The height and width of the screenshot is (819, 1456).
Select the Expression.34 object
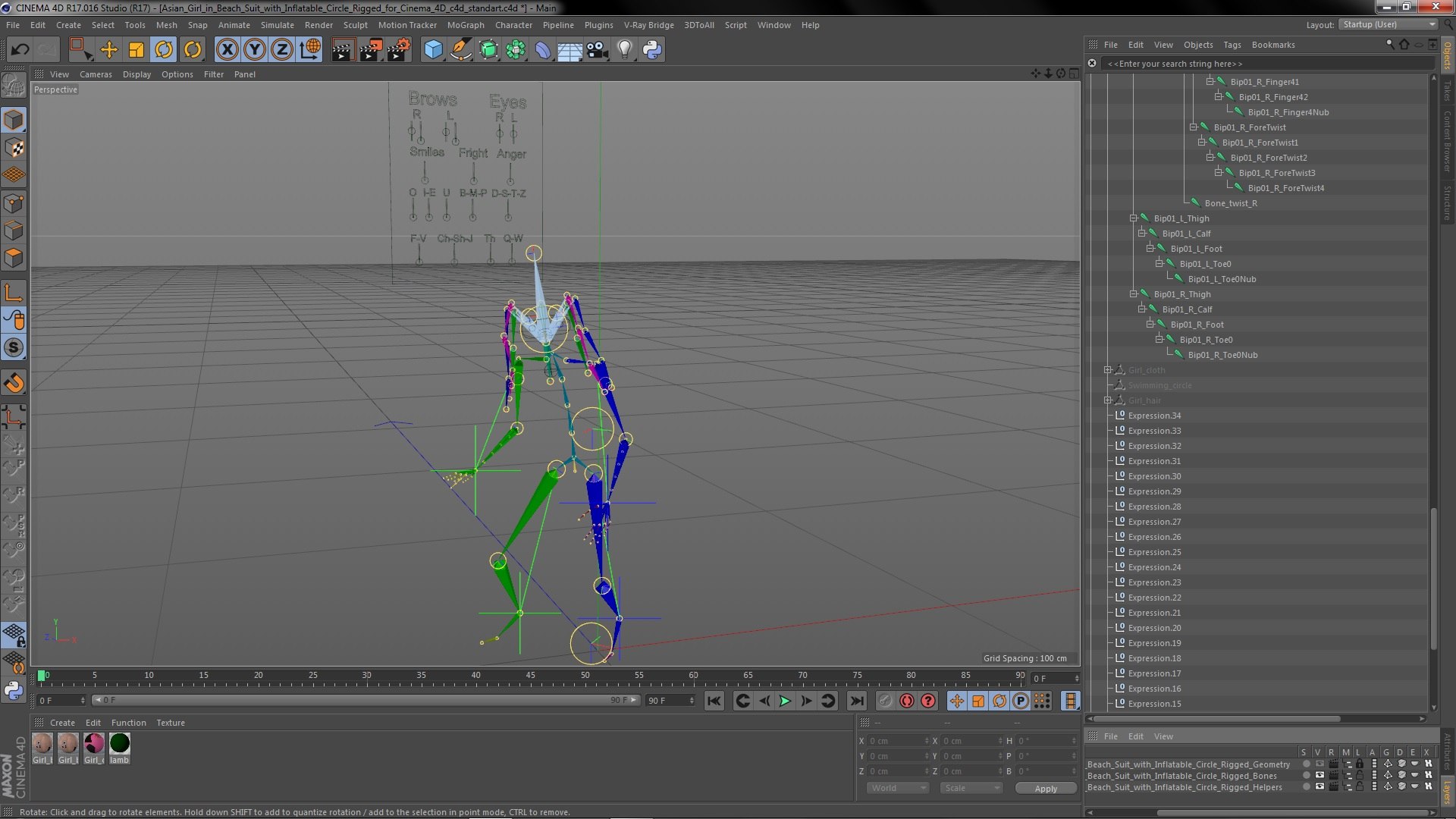1154,416
